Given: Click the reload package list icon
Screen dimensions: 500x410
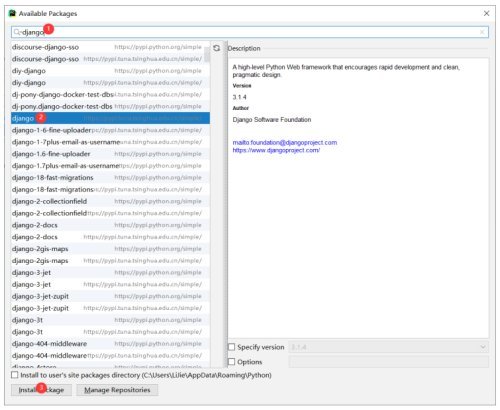Looking at the screenshot, I should (216, 48).
